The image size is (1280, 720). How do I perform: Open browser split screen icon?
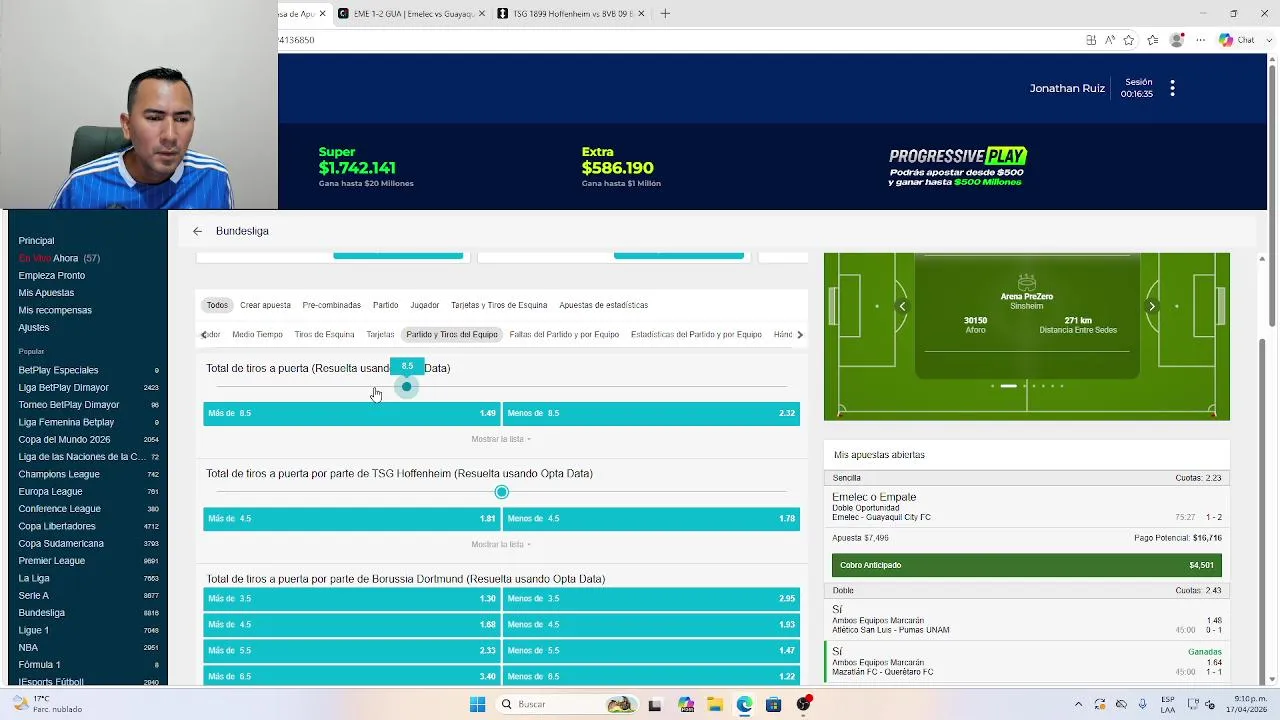click(1091, 40)
